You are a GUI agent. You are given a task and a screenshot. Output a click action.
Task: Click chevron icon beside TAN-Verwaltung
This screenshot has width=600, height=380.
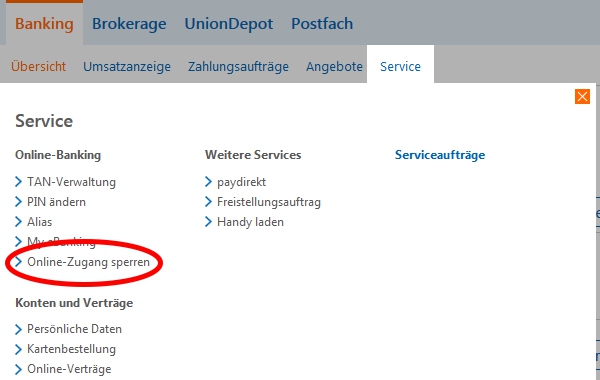tap(18, 181)
